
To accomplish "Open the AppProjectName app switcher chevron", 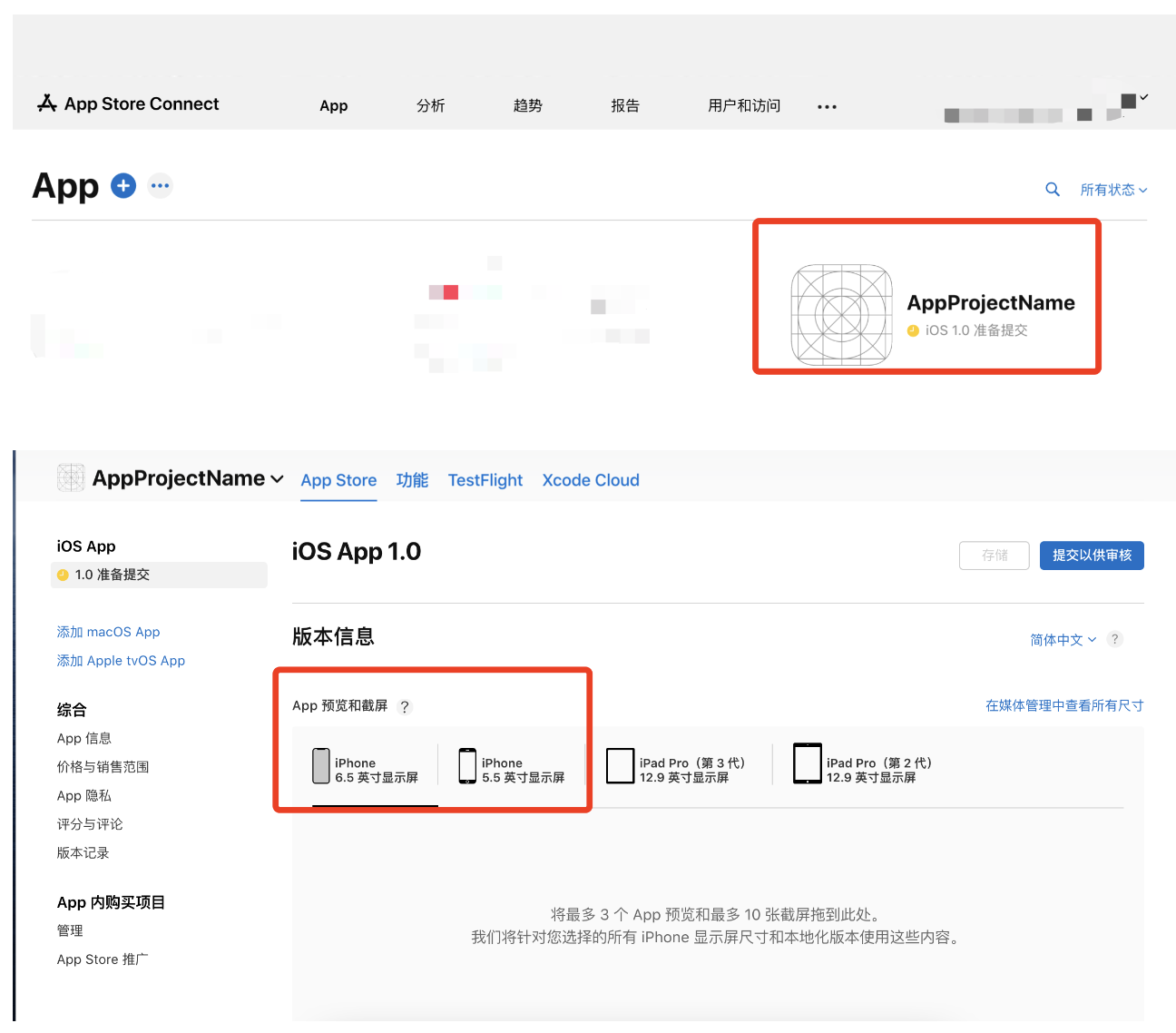I will [278, 479].
